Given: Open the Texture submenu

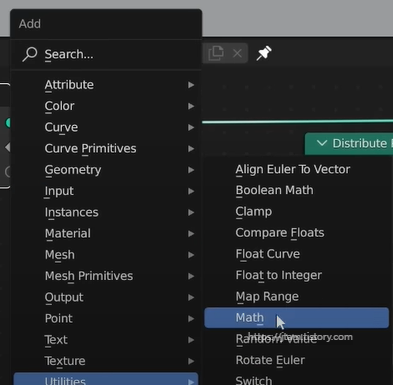Looking at the screenshot, I should (106, 361).
